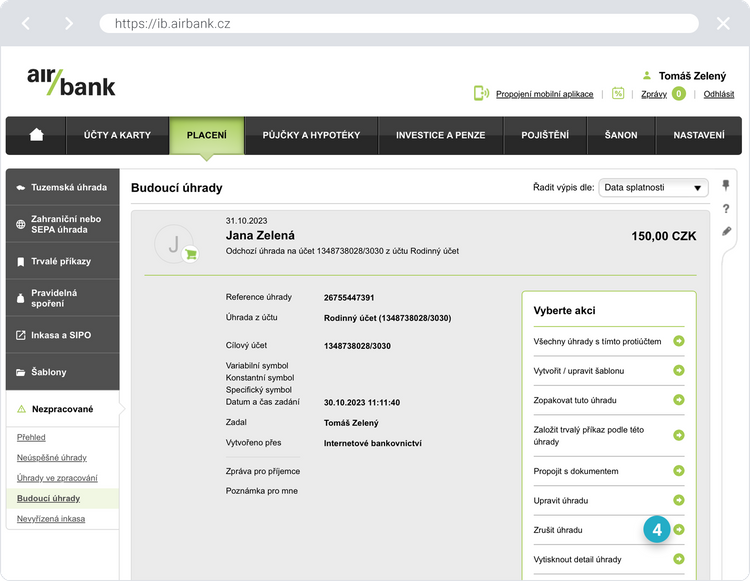The height and width of the screenshot is (581, 750).
Task: Select Tuzemská úhrada in sidebar
Action: 62,187
